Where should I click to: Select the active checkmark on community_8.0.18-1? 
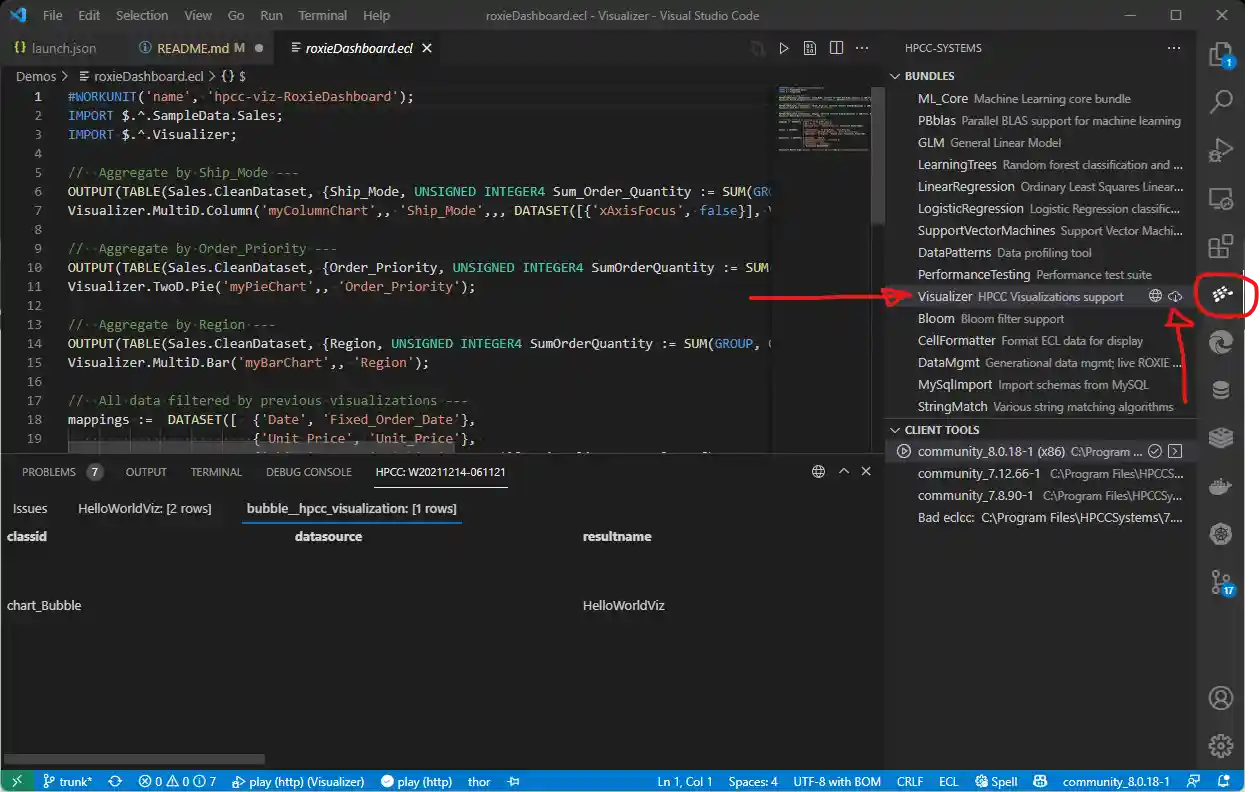pos(1154,452)
